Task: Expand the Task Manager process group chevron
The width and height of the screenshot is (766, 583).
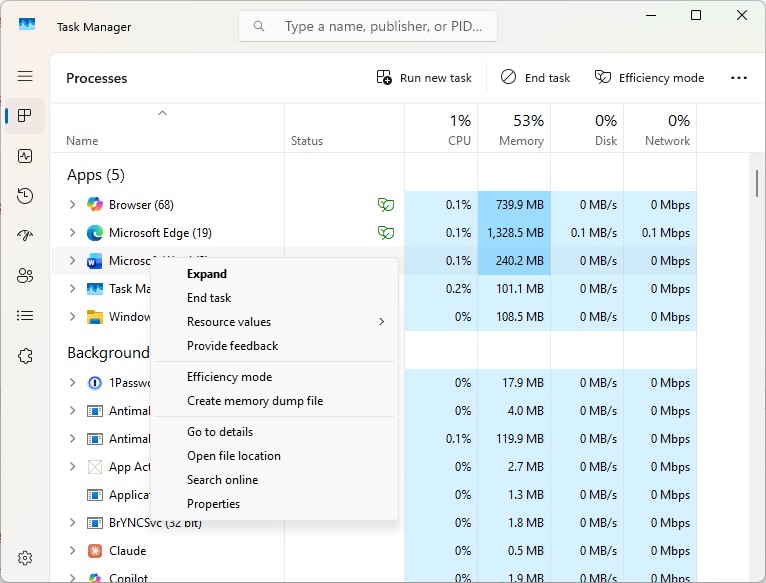Action: click(x=72, y=289)
